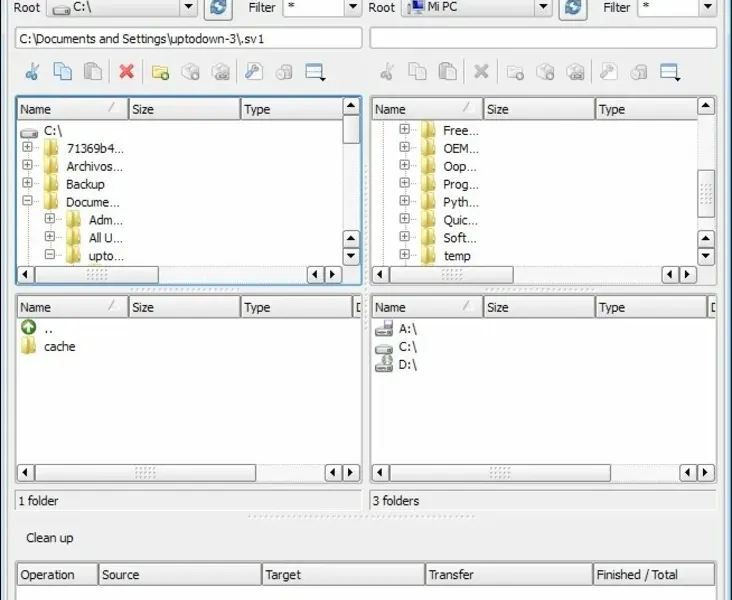Open the view layout dropdown in right pane toolbar

coord(670,72)
